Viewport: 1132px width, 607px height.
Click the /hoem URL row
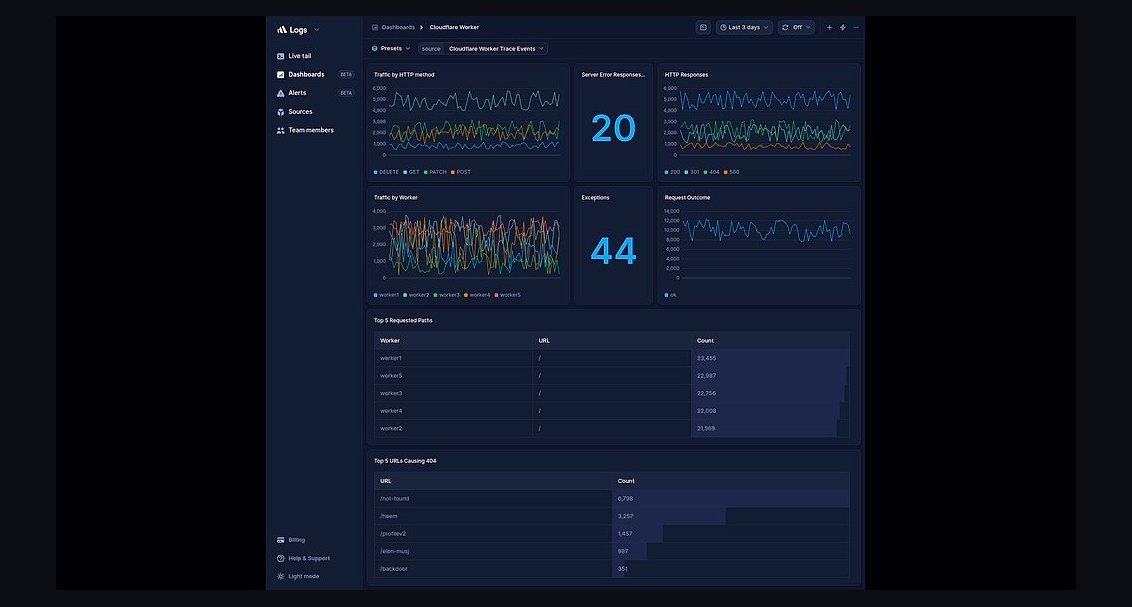tap(611, 516)
